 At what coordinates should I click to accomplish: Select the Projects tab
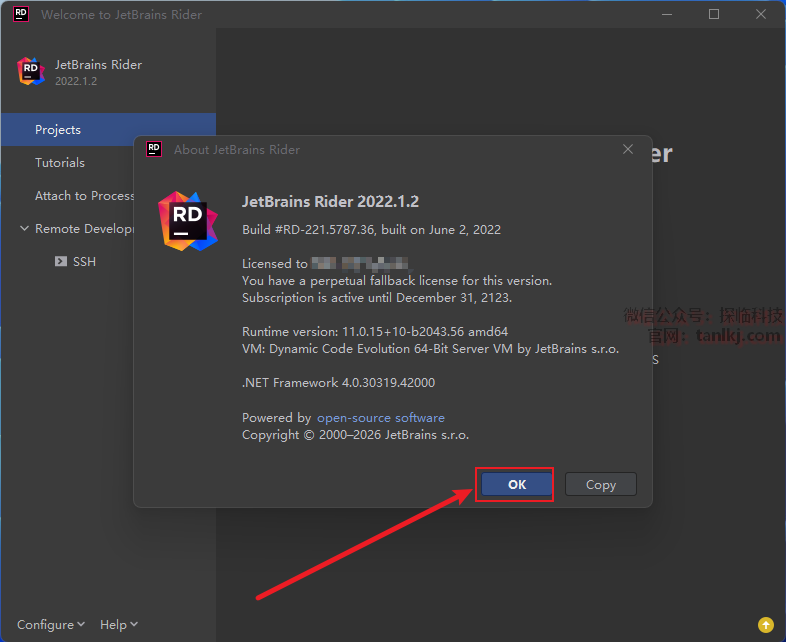58,130
